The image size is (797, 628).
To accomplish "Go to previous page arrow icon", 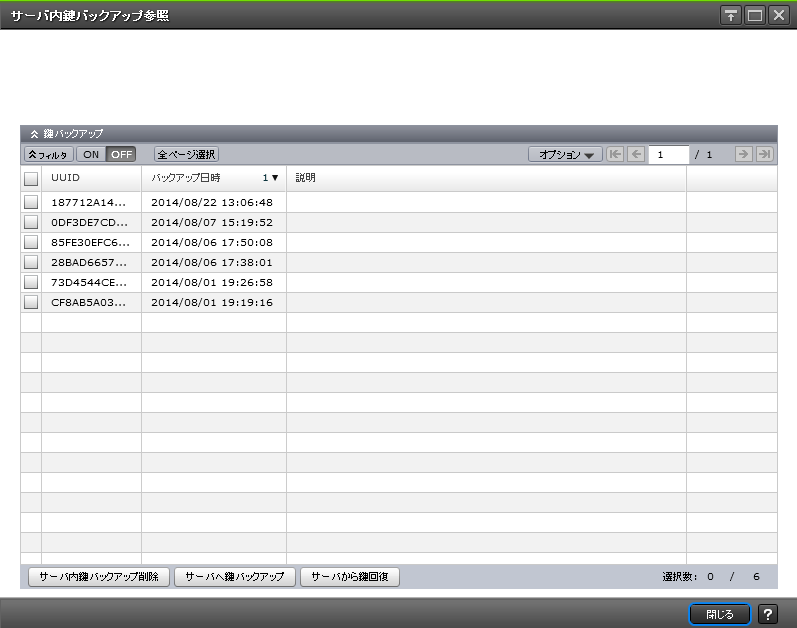I will 636,154.
